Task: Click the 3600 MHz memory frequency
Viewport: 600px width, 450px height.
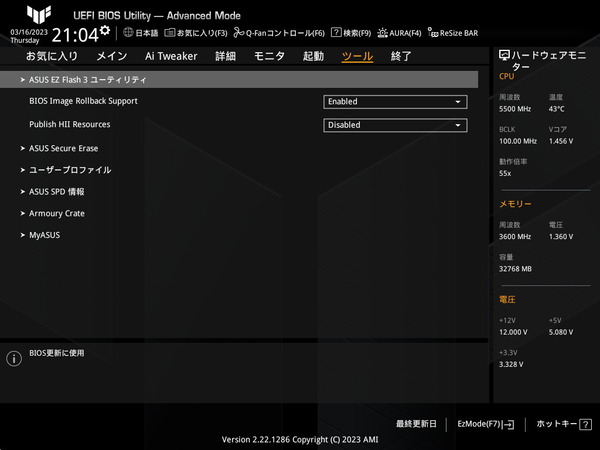Action: coord(515,236)
